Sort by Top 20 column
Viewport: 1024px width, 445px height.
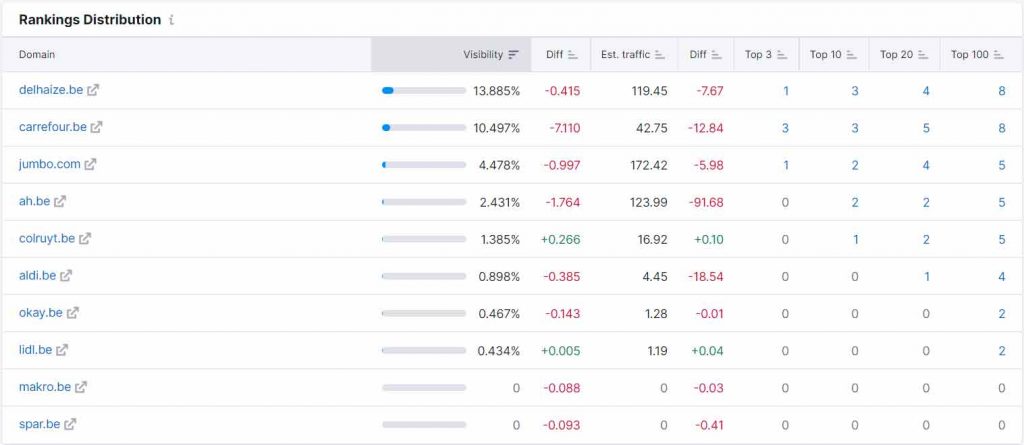point(923,55)
